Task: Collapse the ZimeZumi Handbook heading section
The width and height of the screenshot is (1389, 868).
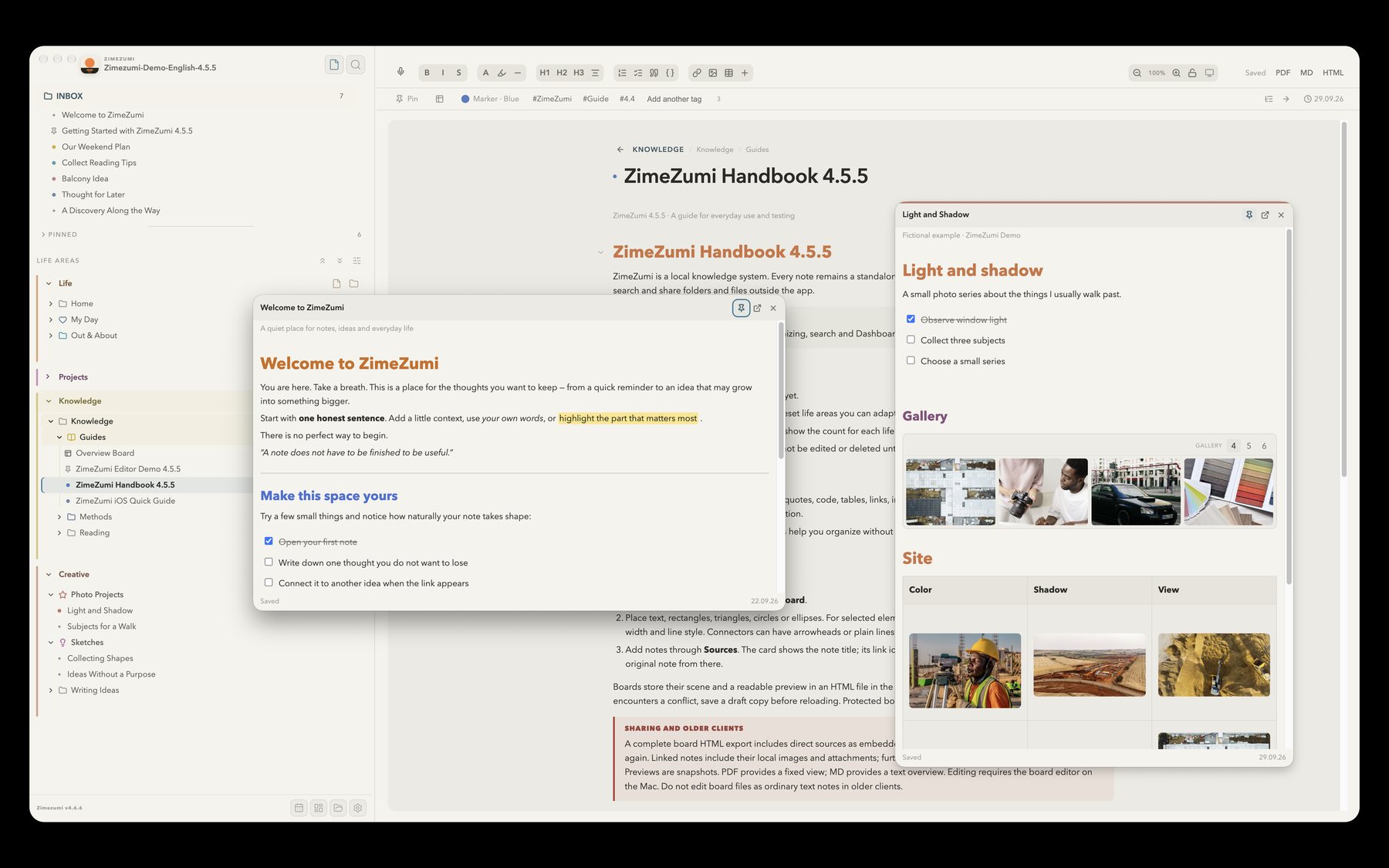Action: (x=600, y=252)
